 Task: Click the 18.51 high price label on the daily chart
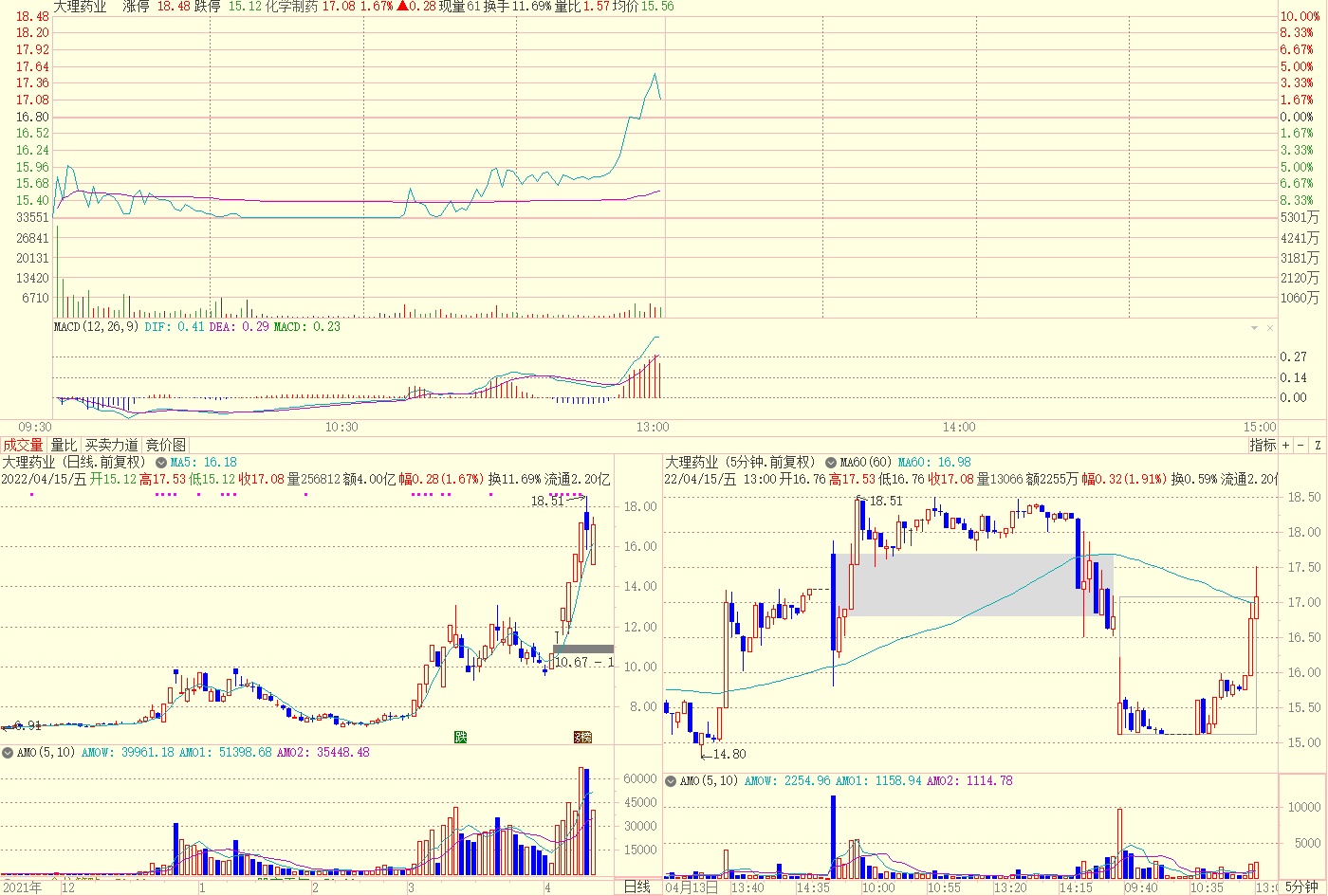tap(547, 501)
